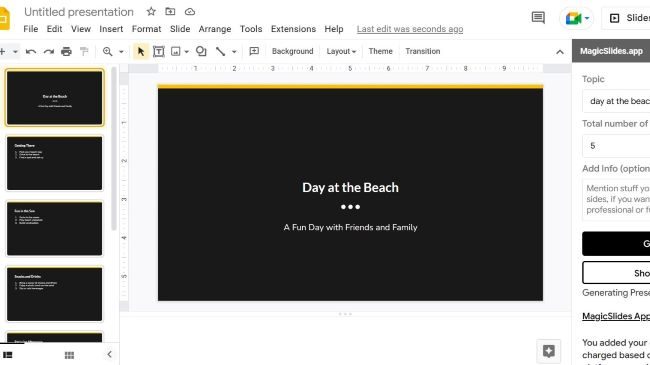650x365 pixels.
Task: Switch to filmstrip view
Action: tap(8, 355)
